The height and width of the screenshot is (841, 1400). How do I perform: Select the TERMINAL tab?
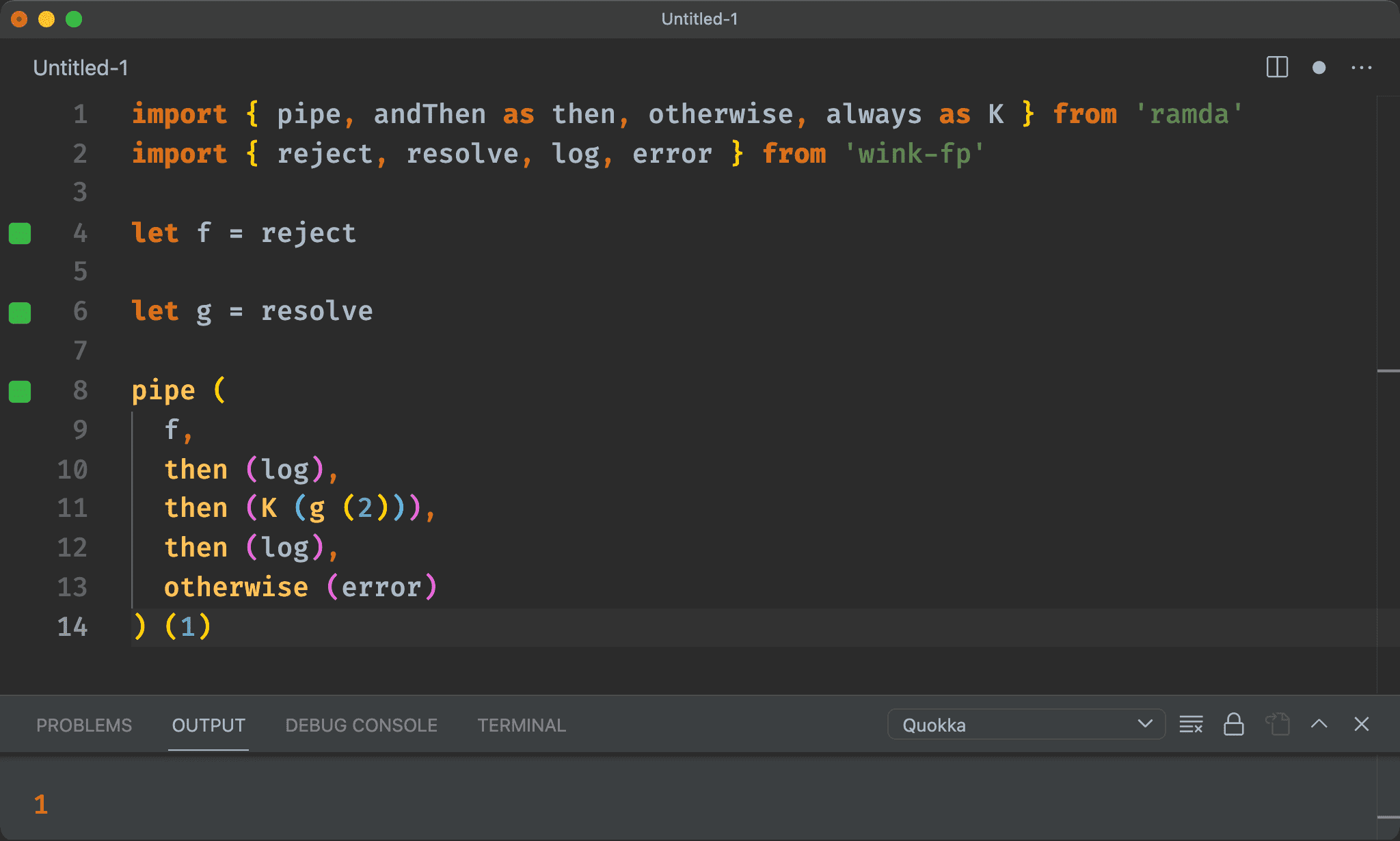coord(521,725)
